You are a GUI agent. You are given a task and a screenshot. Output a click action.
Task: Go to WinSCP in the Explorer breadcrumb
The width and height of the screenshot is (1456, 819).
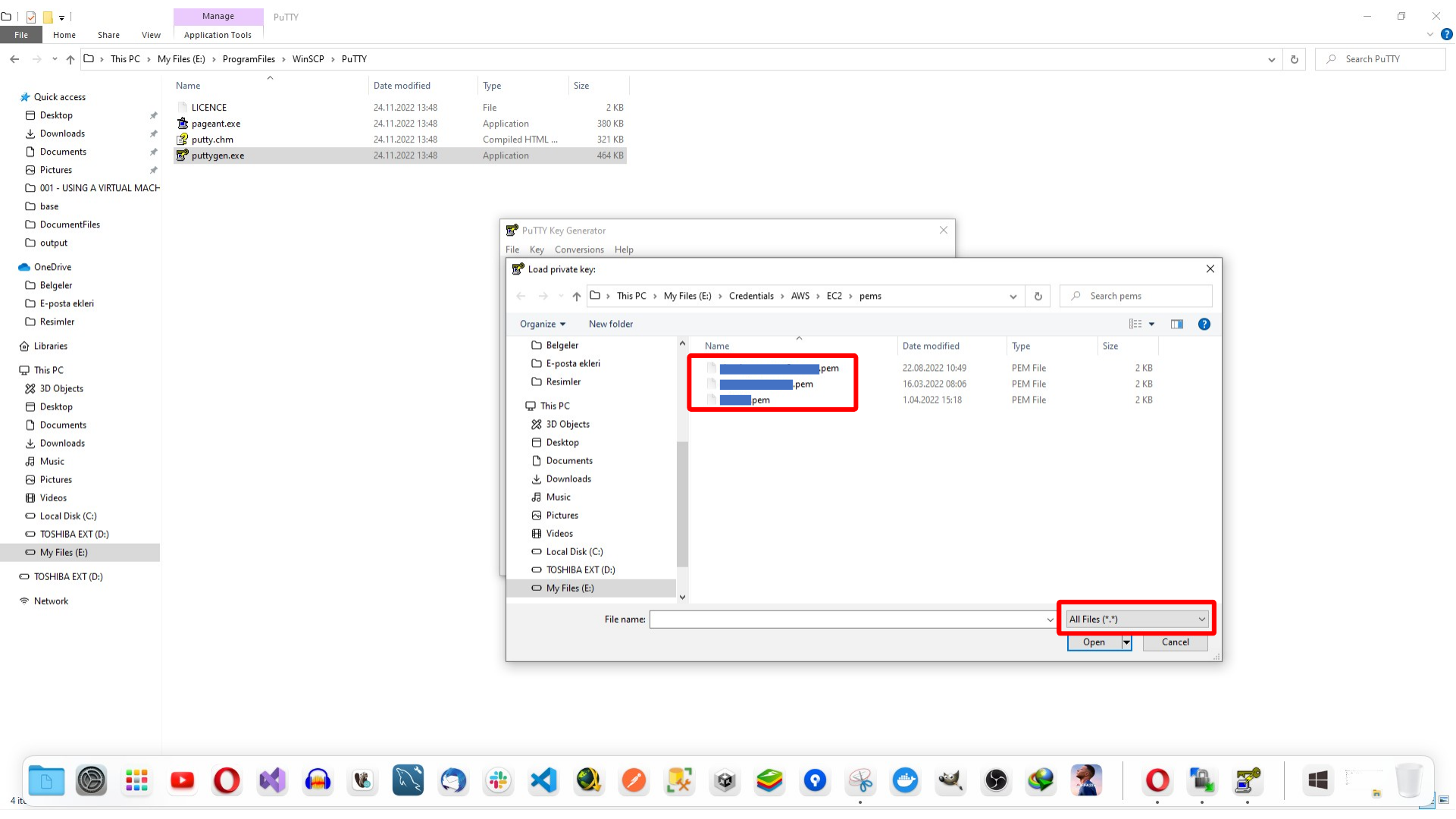(308, 59)
